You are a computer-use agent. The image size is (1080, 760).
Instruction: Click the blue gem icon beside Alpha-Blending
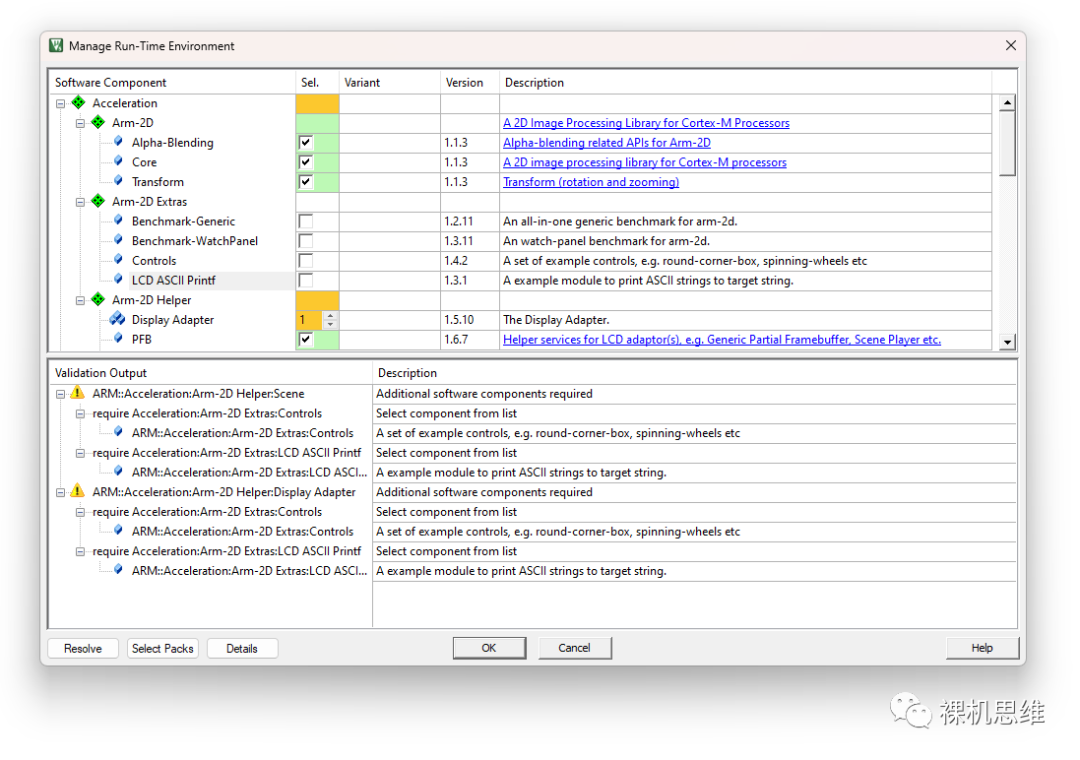118,142
